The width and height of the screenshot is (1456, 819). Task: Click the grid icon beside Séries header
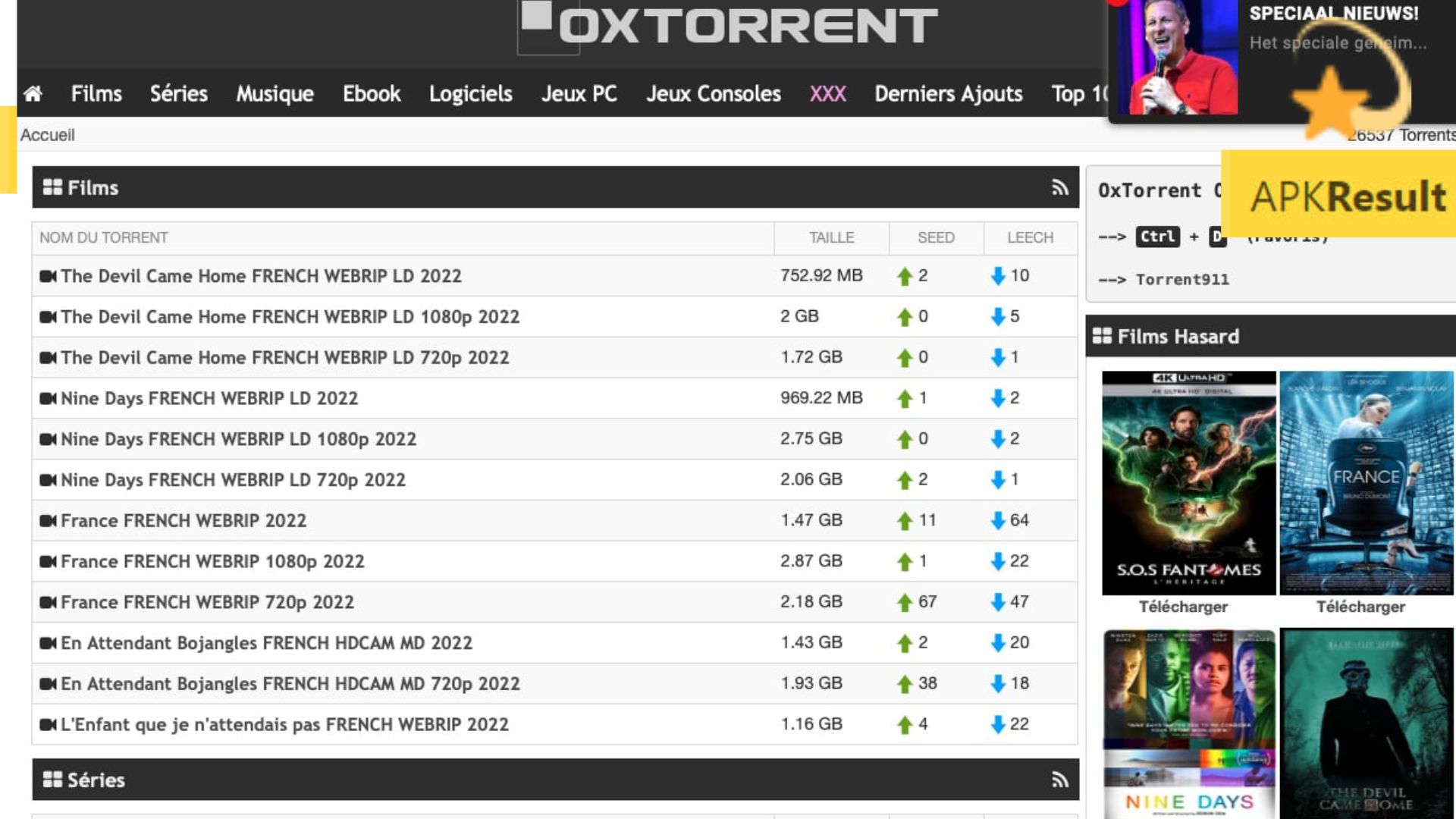coord(52,780)
